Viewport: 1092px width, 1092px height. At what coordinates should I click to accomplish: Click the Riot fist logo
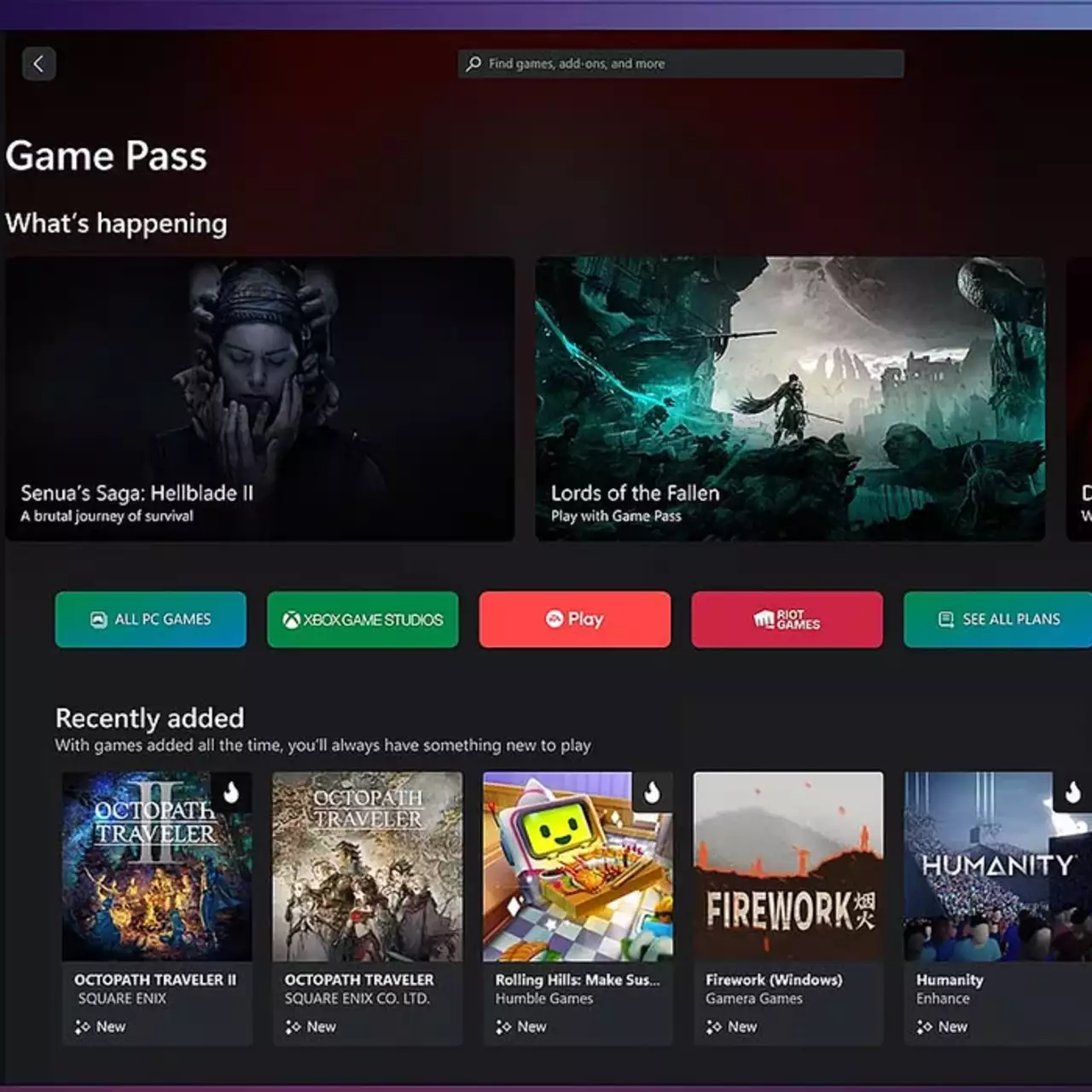point(764,619)
